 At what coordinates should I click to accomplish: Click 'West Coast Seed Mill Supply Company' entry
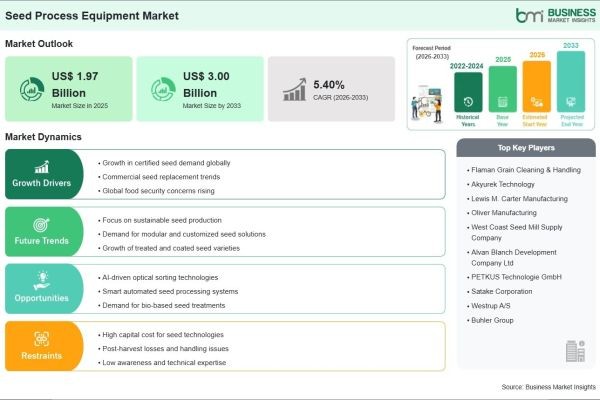pos(517,232)
